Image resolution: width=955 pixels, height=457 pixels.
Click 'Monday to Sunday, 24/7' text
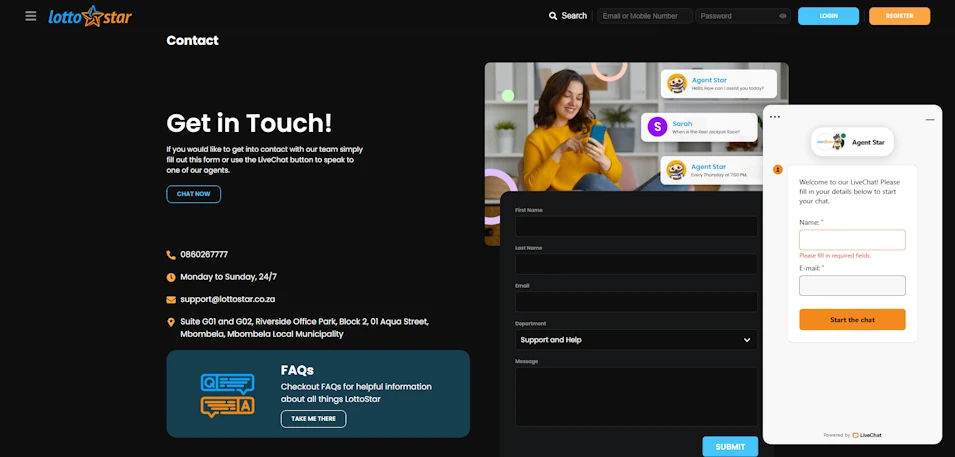[228, 277]
